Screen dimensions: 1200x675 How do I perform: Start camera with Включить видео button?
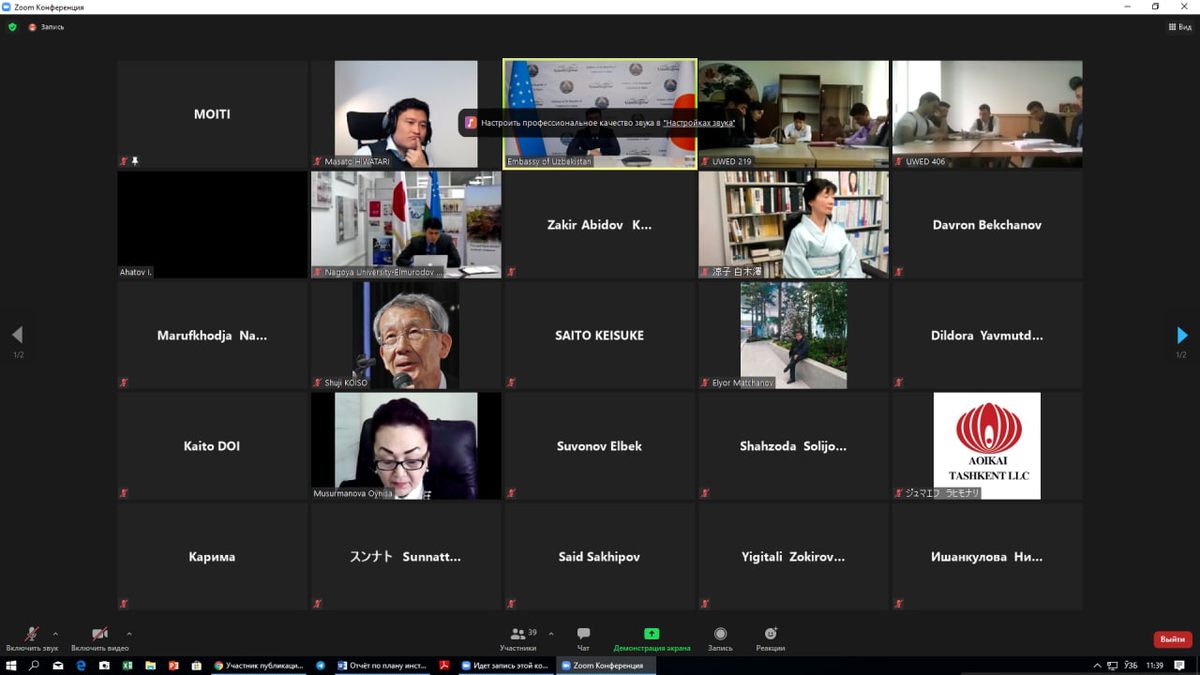tap(99, 638)
